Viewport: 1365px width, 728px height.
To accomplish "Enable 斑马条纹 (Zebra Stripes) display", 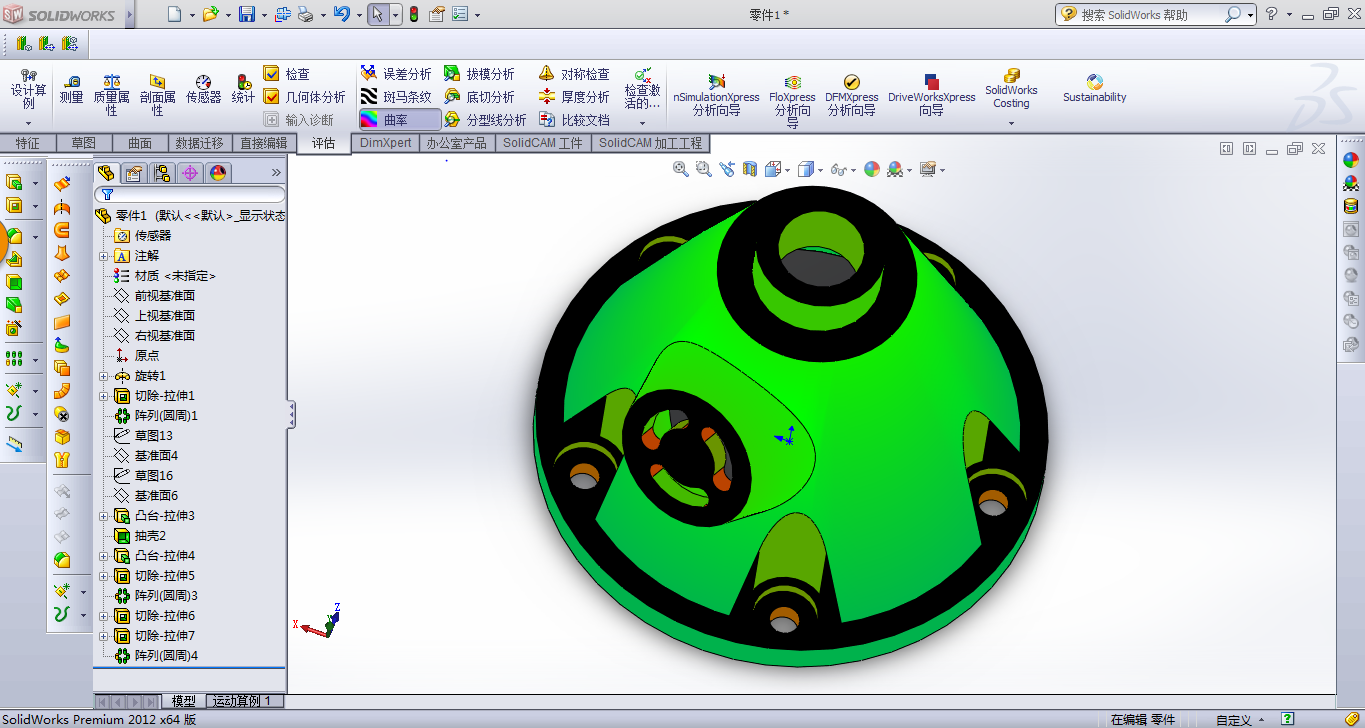I will click(x=396, y=97).
